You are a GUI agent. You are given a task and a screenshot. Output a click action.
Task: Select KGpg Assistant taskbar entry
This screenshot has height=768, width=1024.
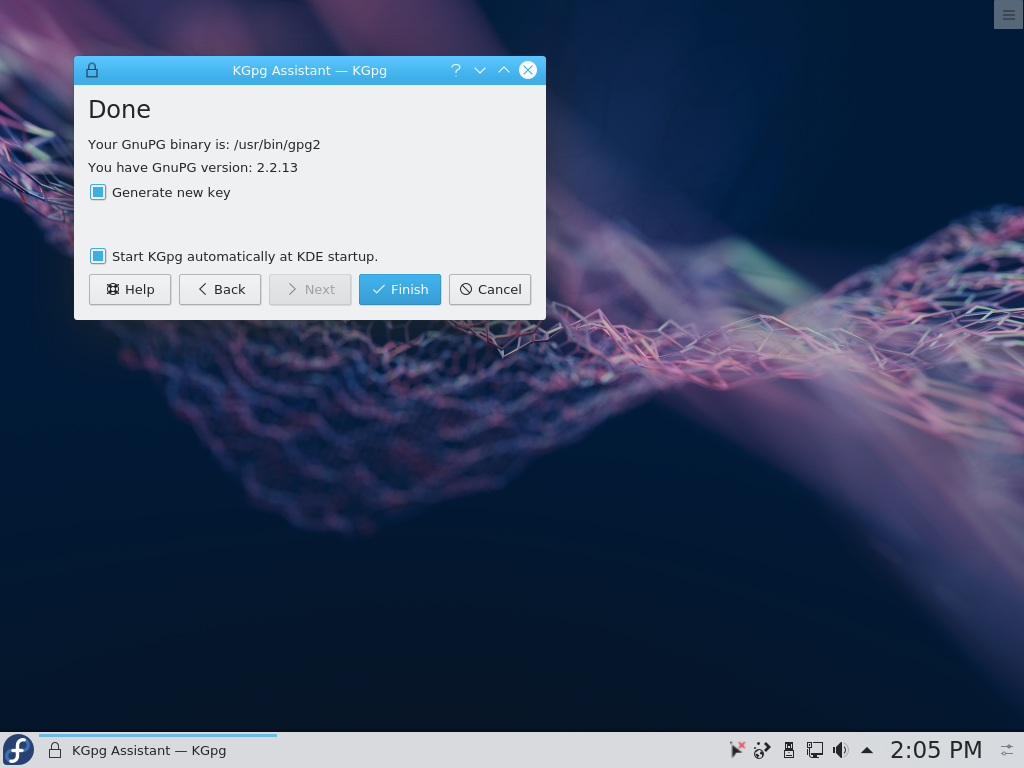pos(158,750)
